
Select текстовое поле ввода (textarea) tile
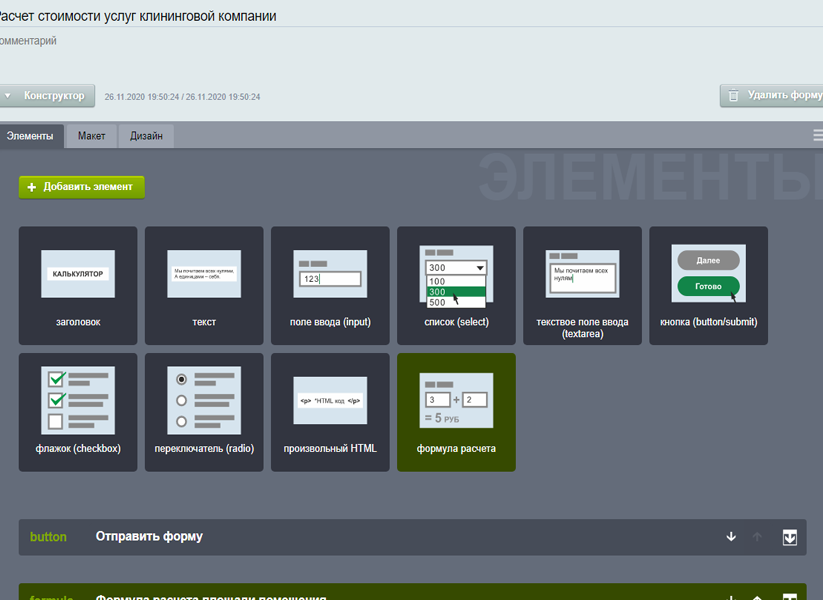click(582, 285)
